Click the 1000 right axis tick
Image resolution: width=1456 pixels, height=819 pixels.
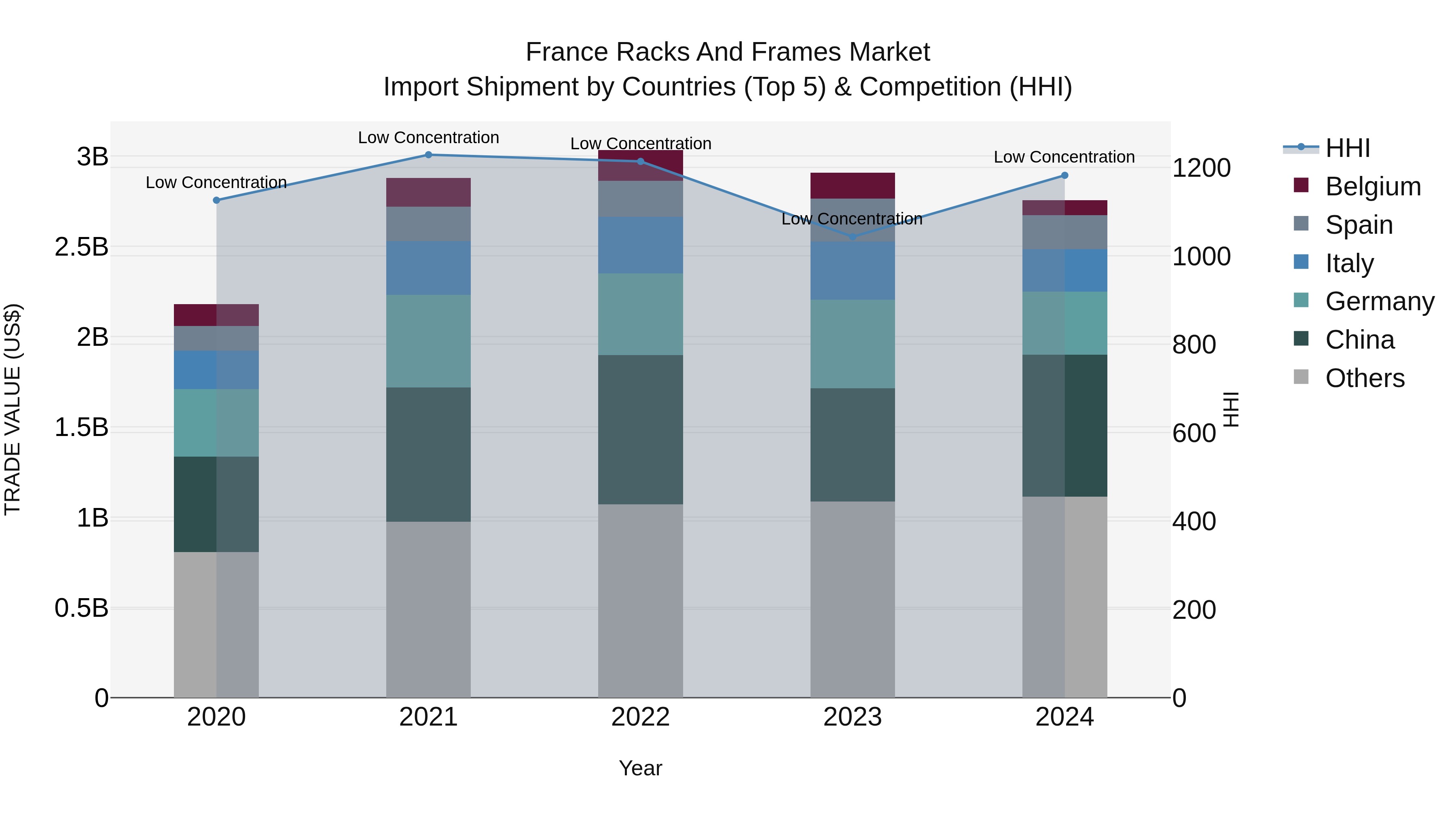click(1202, 256)
